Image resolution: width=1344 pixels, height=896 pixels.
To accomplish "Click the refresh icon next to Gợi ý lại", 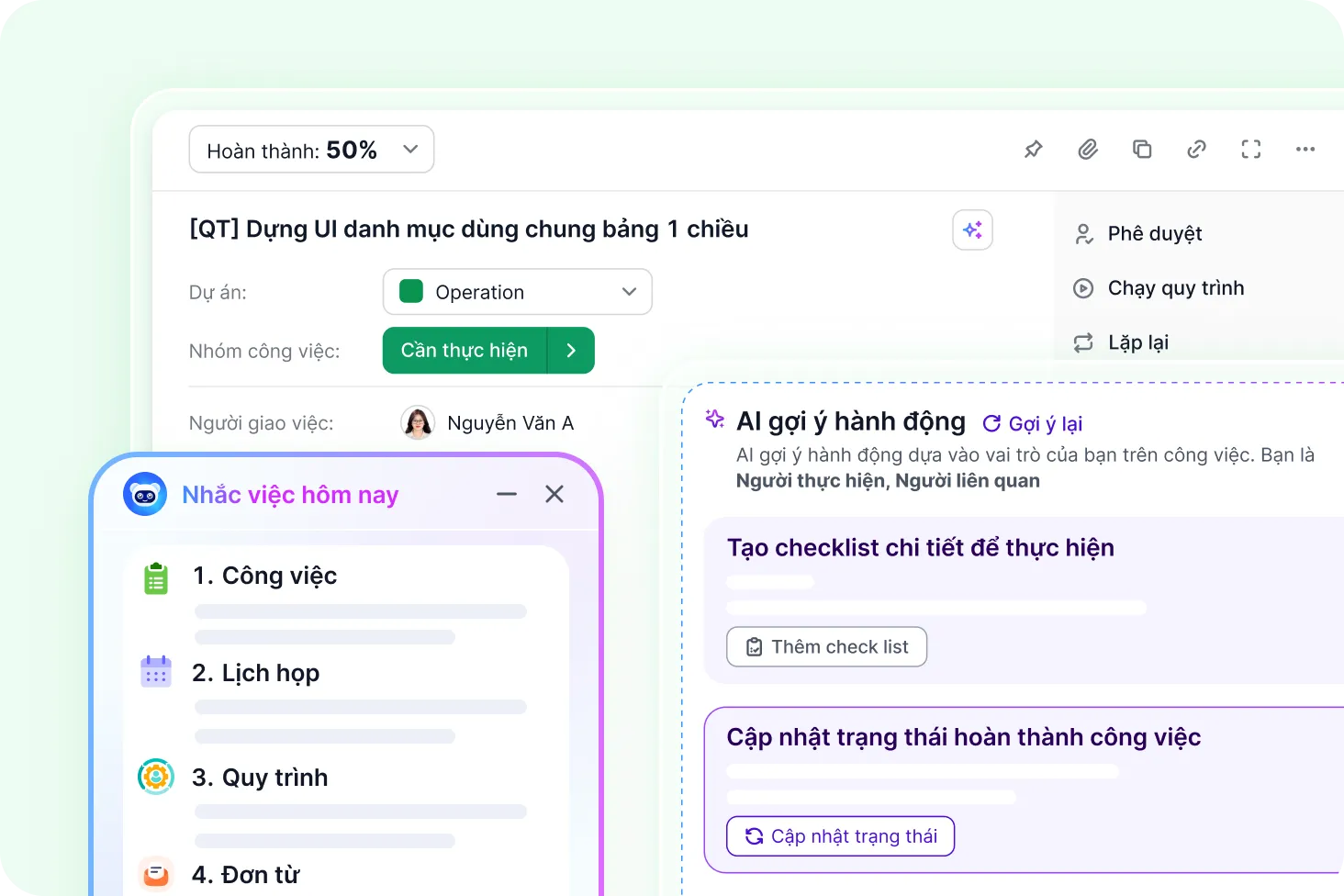I will pyautogui.click(x=991, y=423).
